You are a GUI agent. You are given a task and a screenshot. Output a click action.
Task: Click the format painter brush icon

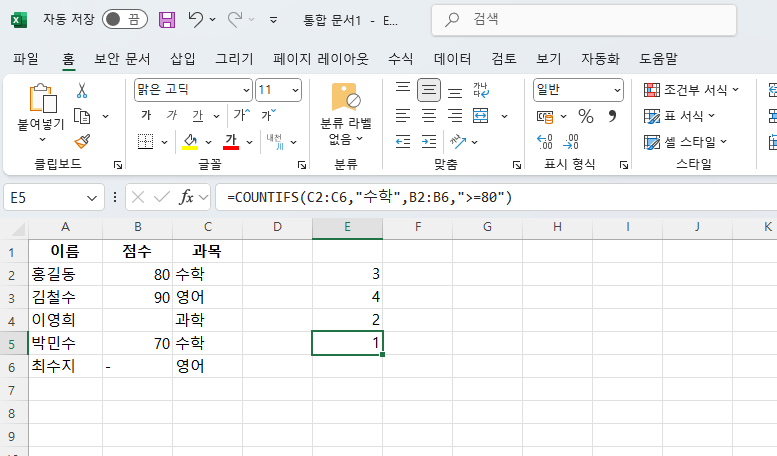point(82,142)
